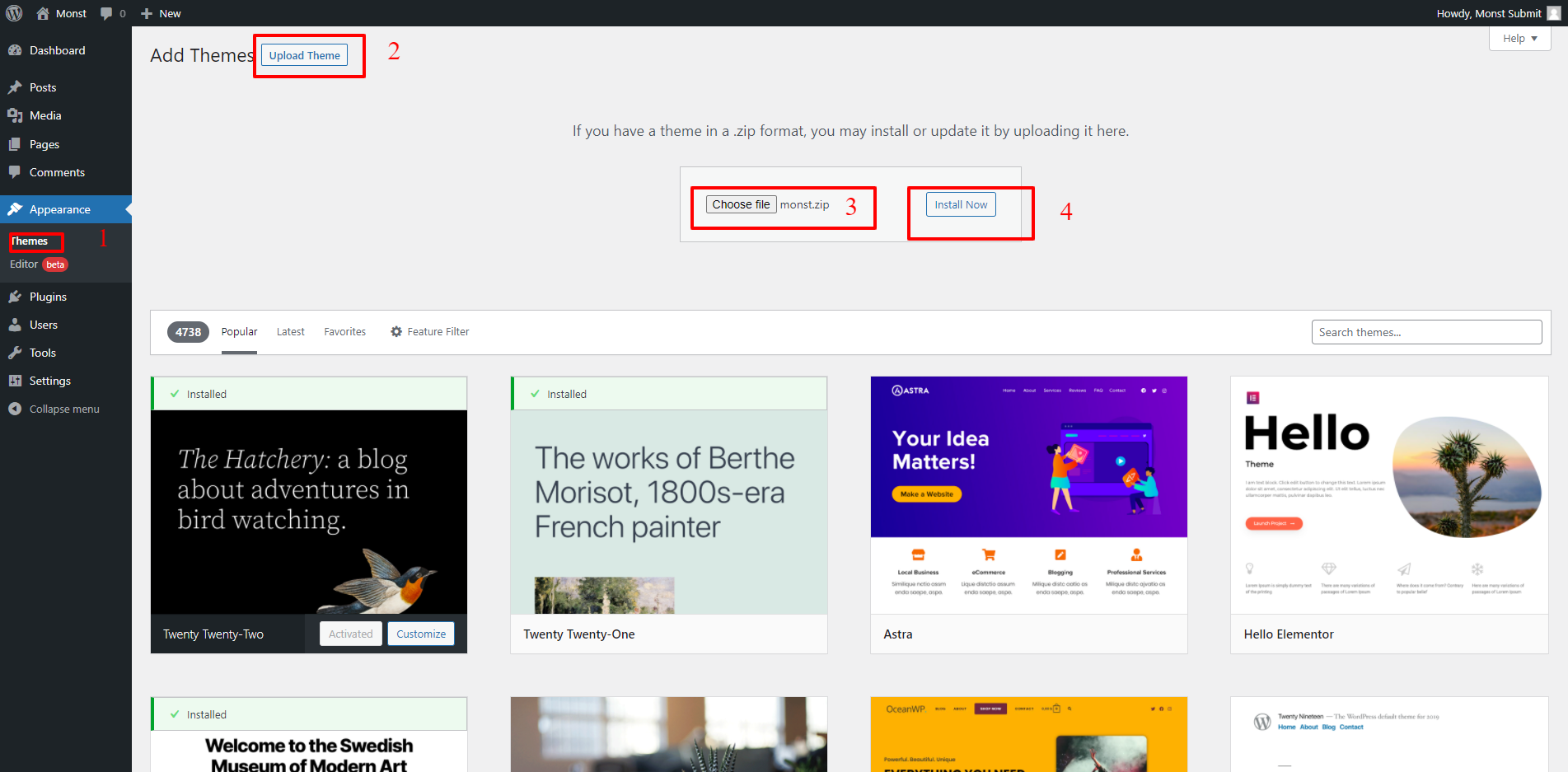Viewport: 1568px width, 772px height.
Task: Click the Tools wrench icon
Action: point(15,353)
